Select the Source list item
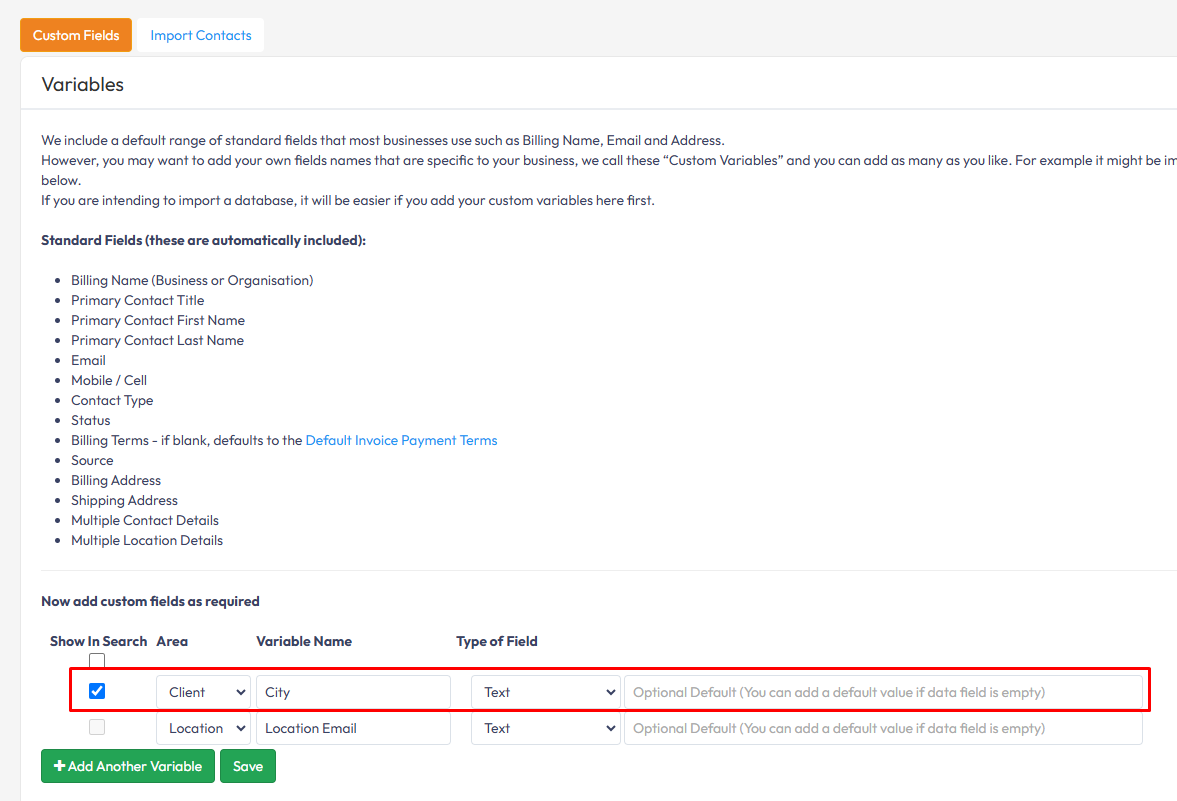Image resolution: width=1177 pixels, height=801 pixels. [92, 461]
